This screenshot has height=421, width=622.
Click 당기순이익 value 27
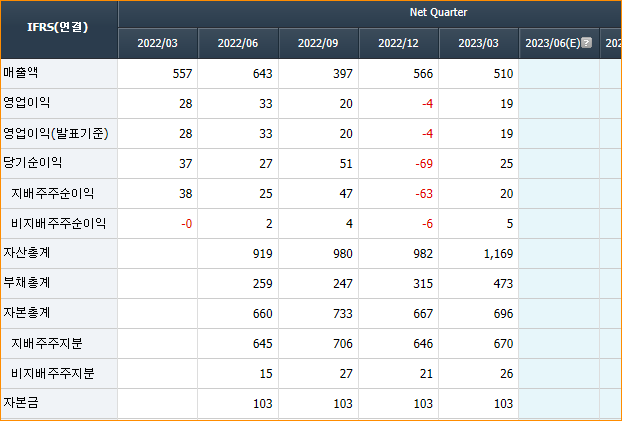tap(266, 163)
